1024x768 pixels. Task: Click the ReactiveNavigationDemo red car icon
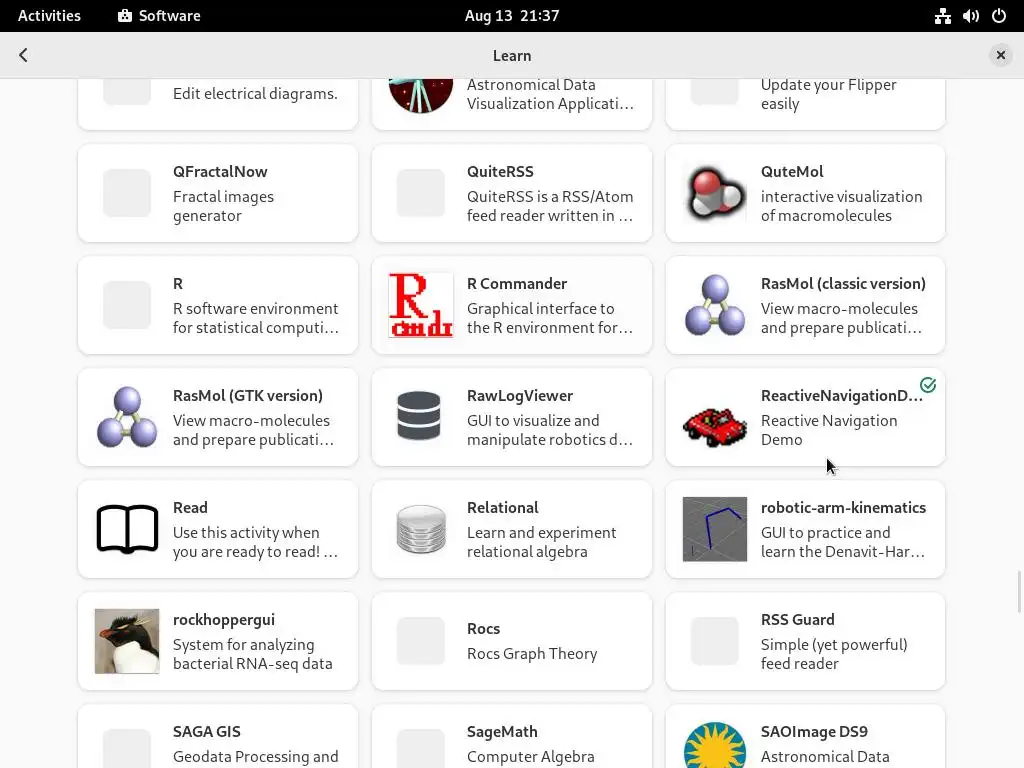[x=714, y=426]
